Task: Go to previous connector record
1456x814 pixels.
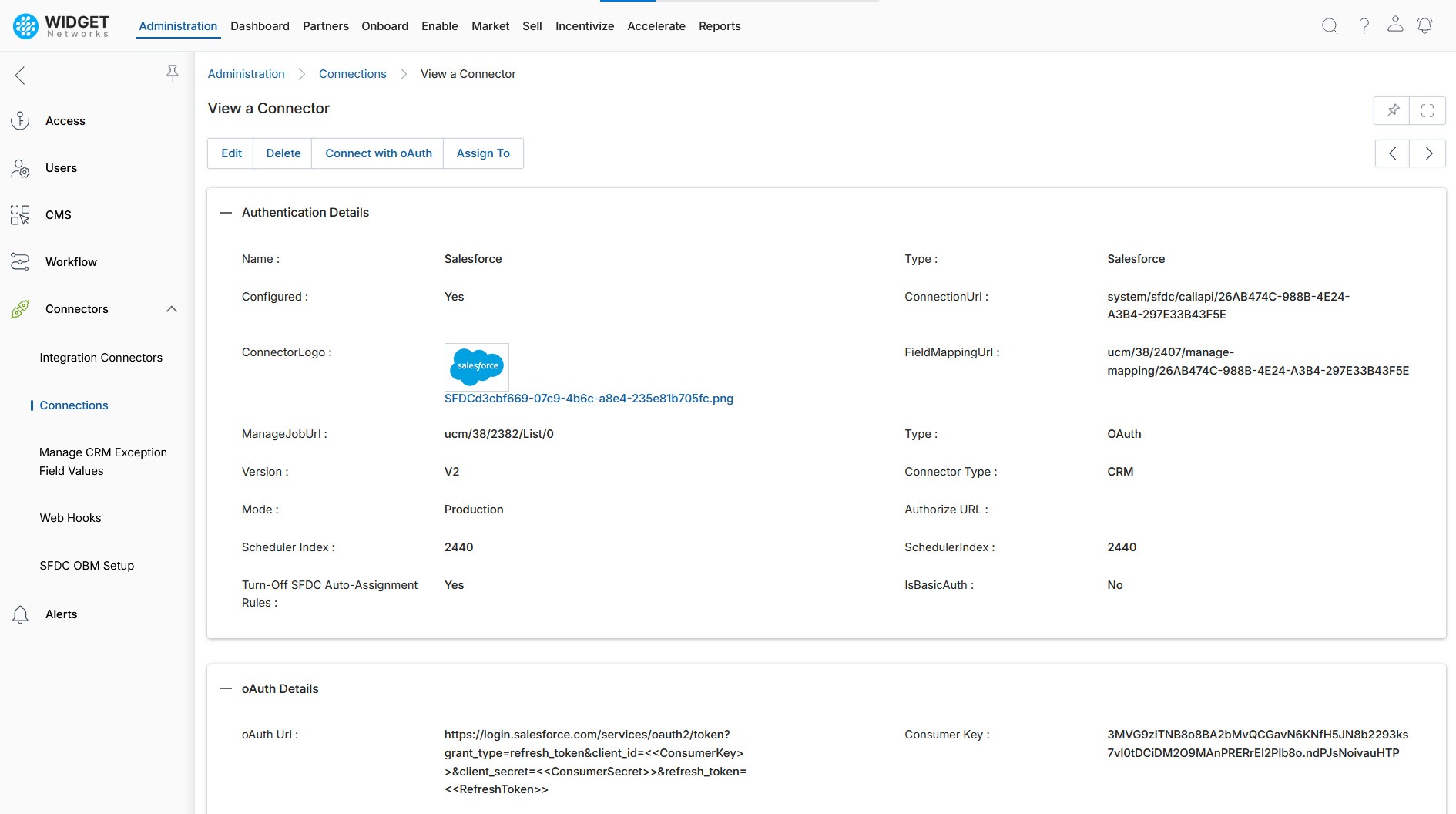Action: click(1393, 153)
